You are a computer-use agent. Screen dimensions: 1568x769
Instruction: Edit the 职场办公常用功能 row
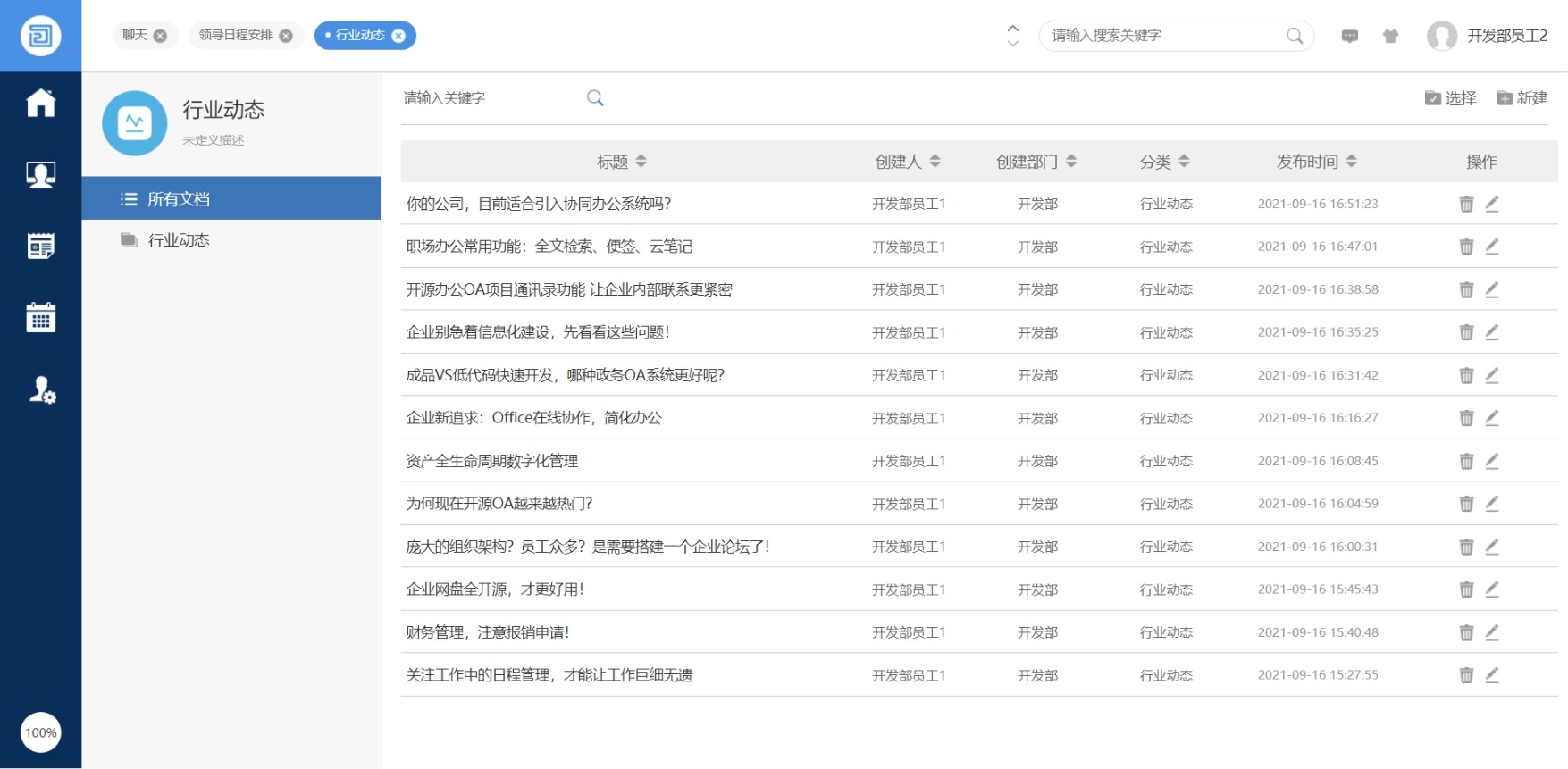pos(1492,247)
